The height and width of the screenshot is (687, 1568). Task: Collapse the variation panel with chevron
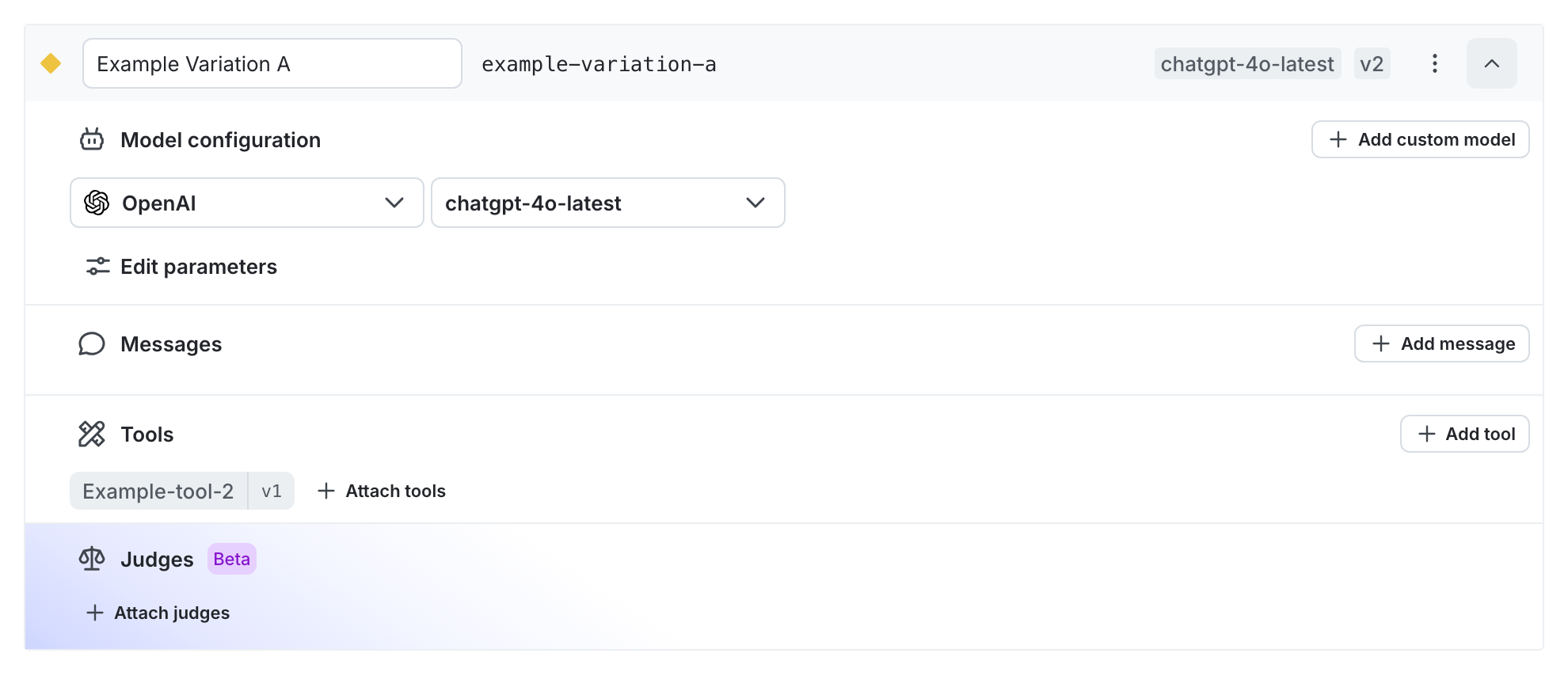pyautogui.click(x=1491, y=63)
